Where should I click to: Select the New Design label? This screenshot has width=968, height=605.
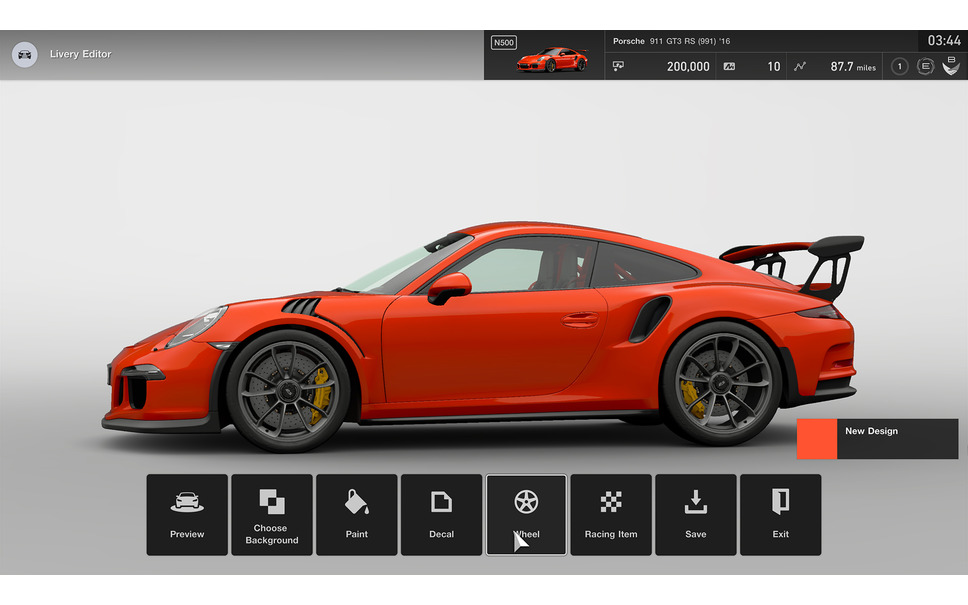point(871,431)
